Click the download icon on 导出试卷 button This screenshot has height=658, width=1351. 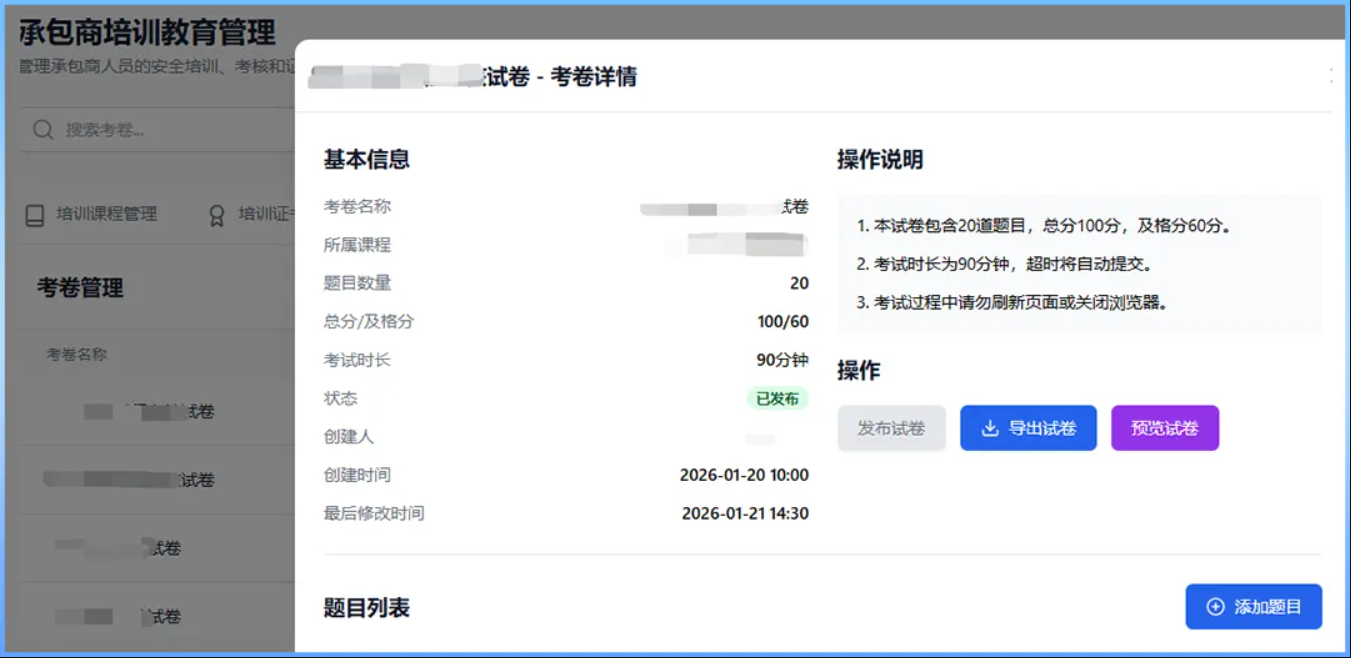(988, 427)
